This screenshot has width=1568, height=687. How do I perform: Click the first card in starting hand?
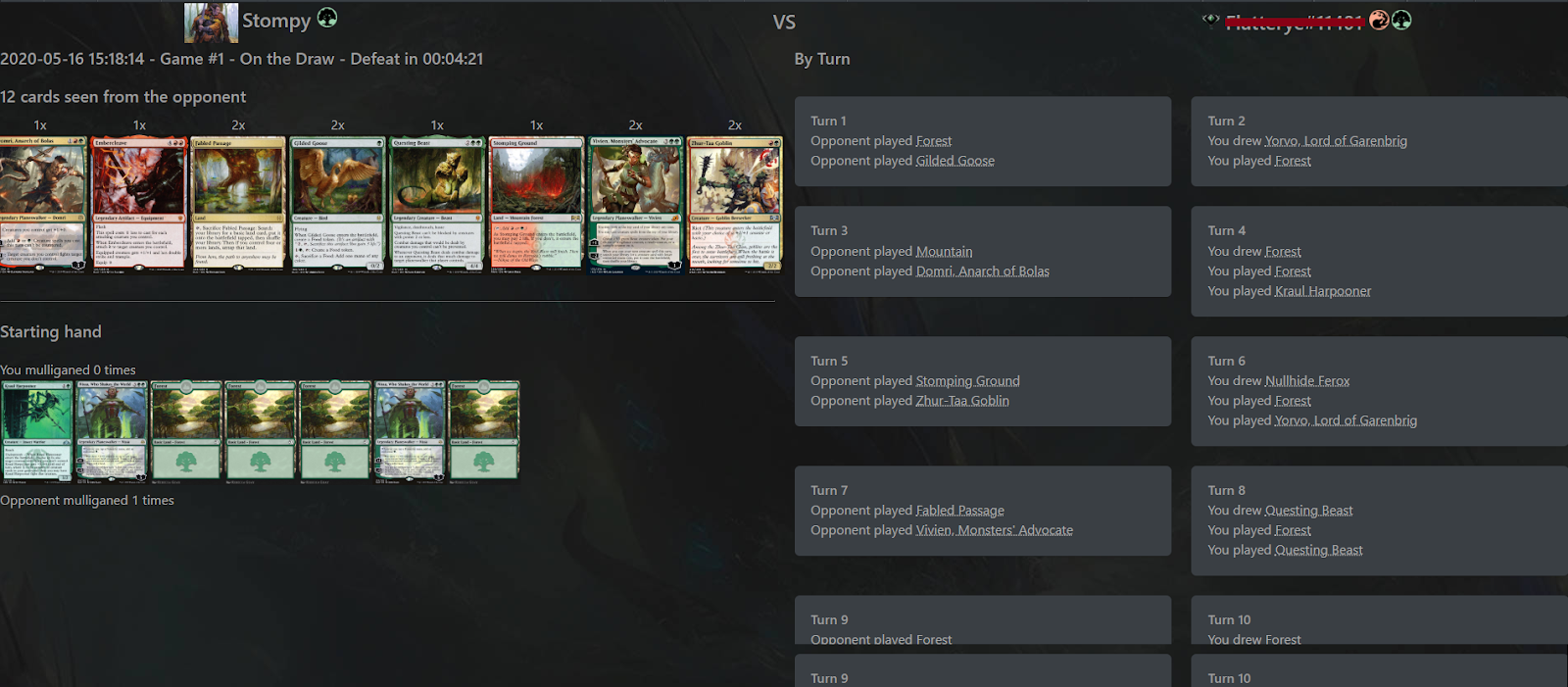pos(37,432)
